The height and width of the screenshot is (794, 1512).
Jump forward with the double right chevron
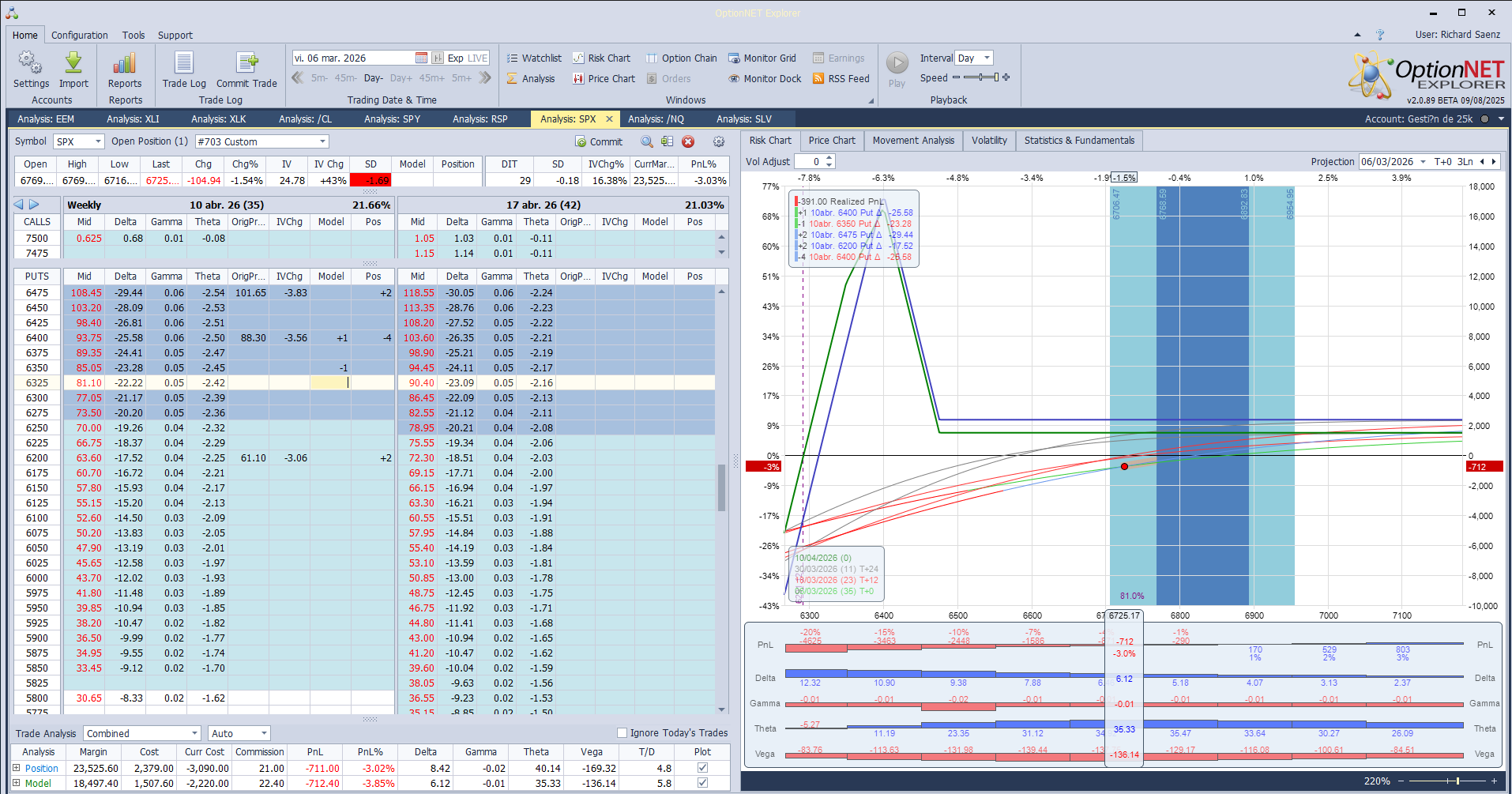pos(485,77)
